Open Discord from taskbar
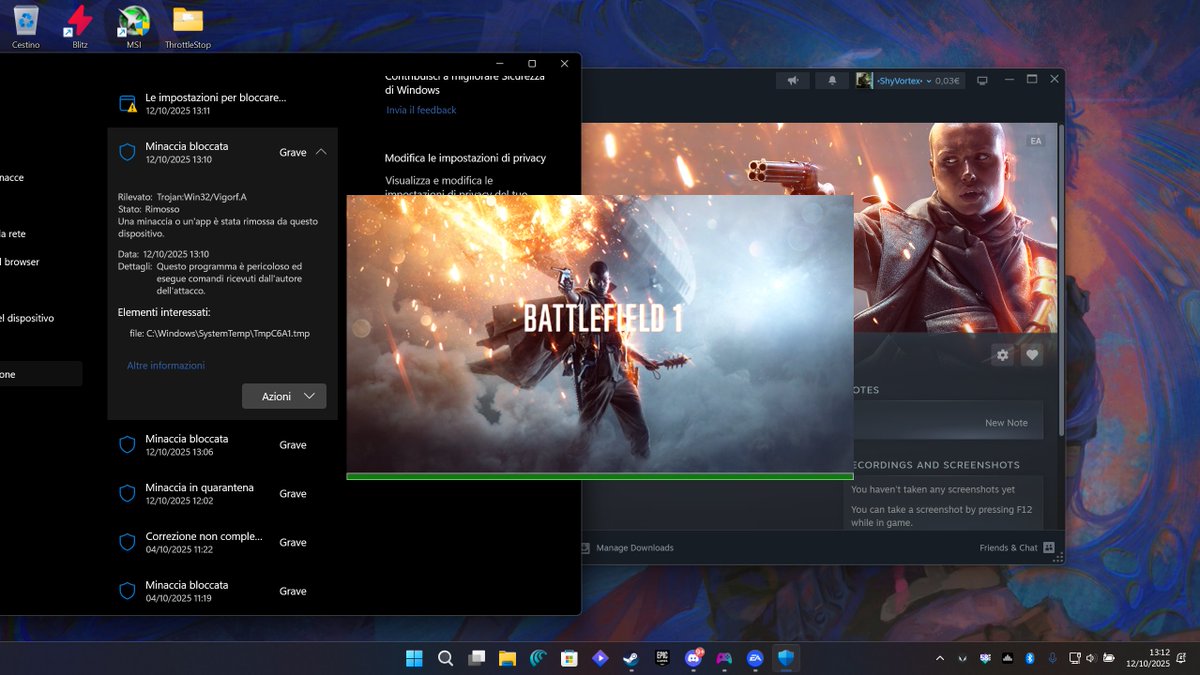The image size is (1200, 675). coord(693,658)
